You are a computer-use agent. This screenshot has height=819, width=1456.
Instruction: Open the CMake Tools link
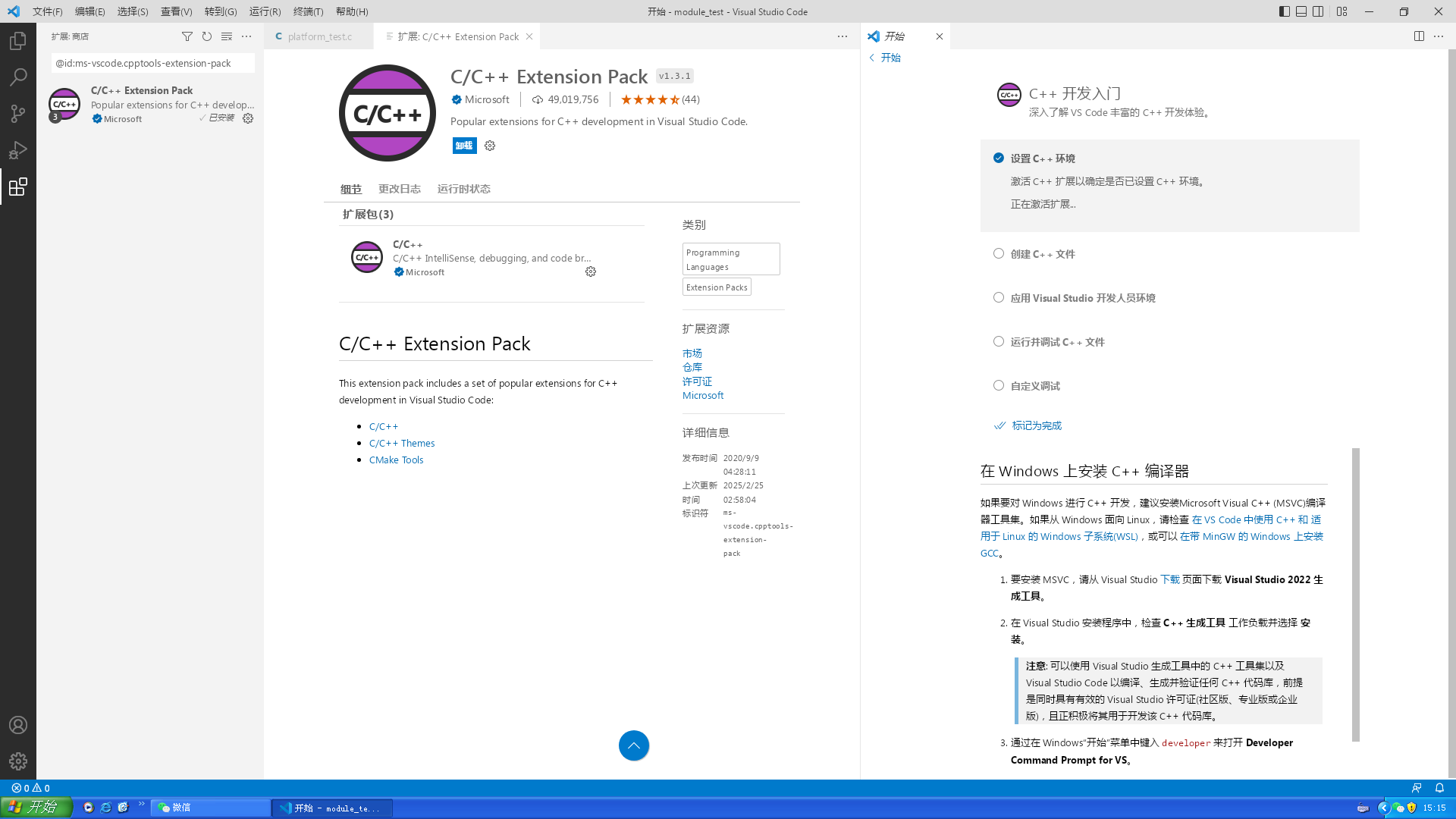click(x=396, y=460)
